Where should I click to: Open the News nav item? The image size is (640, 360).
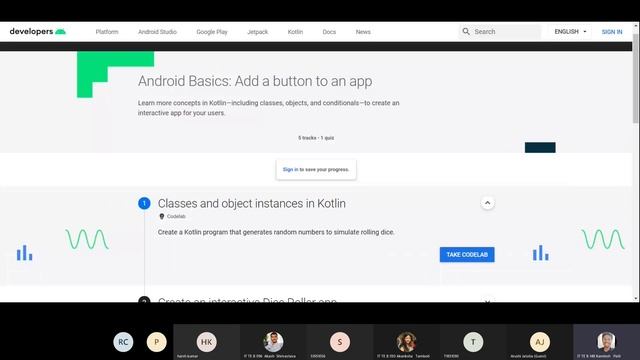363,32
